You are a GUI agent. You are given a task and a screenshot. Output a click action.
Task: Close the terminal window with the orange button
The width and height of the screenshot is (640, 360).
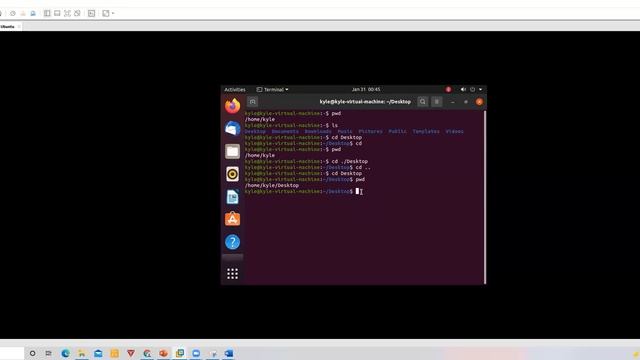tap(479, 102)
